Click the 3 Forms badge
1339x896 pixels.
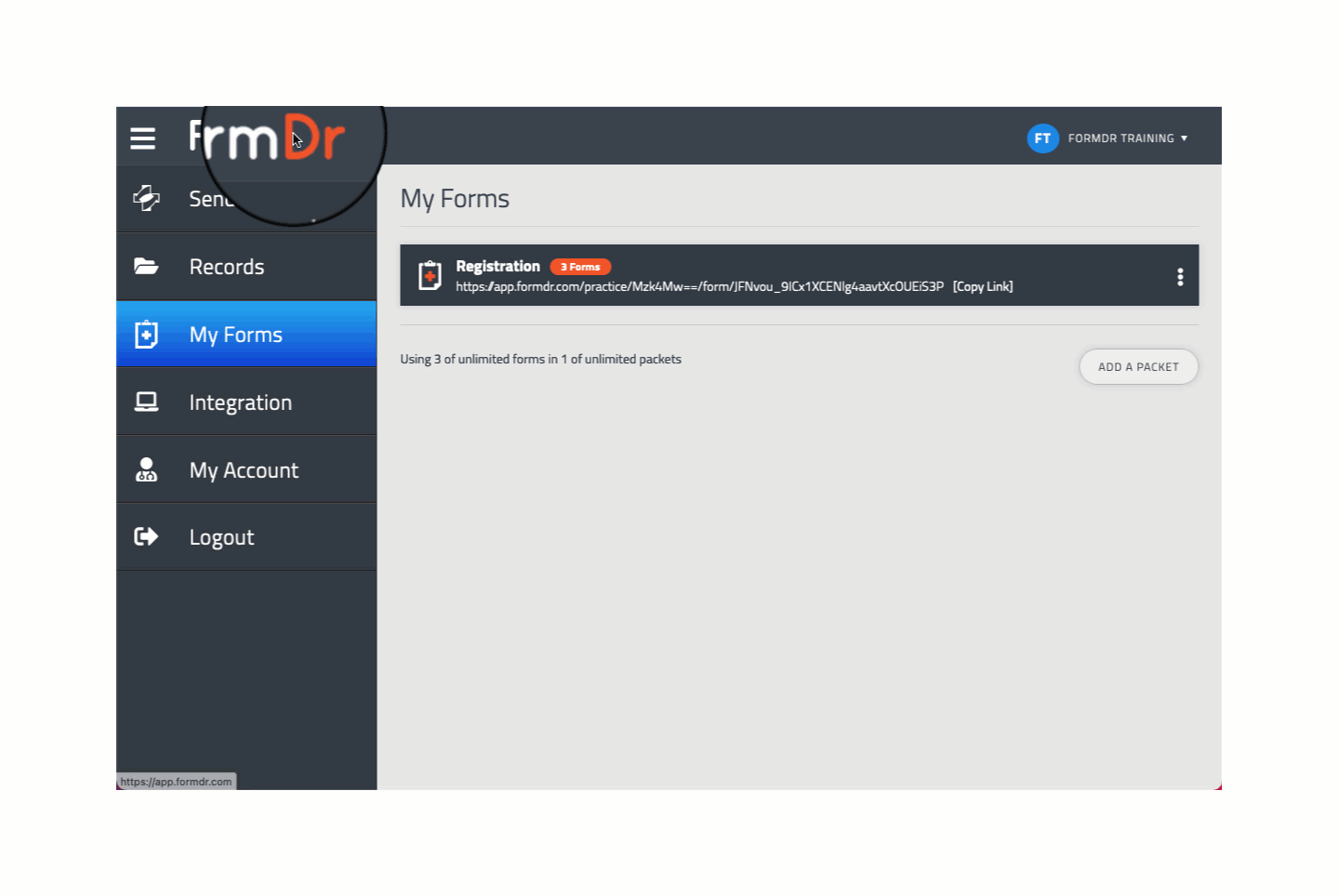coord(580,267)
